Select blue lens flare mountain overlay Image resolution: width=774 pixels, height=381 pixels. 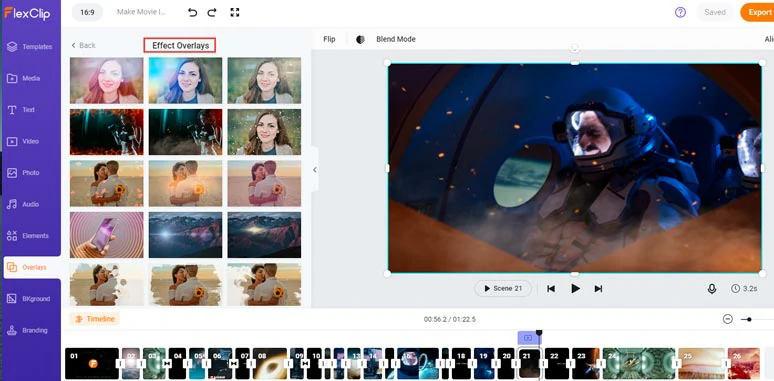[x=185, y=235]
